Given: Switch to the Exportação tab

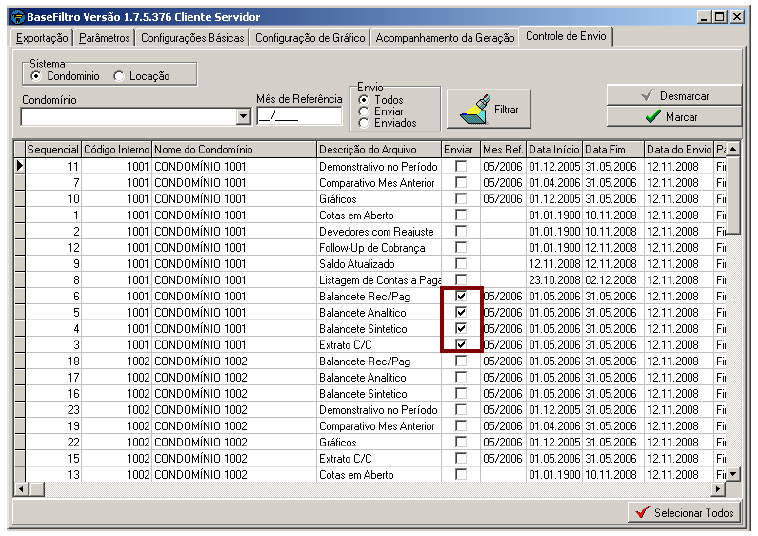Looking at the screenshot, I should [43, 38].
